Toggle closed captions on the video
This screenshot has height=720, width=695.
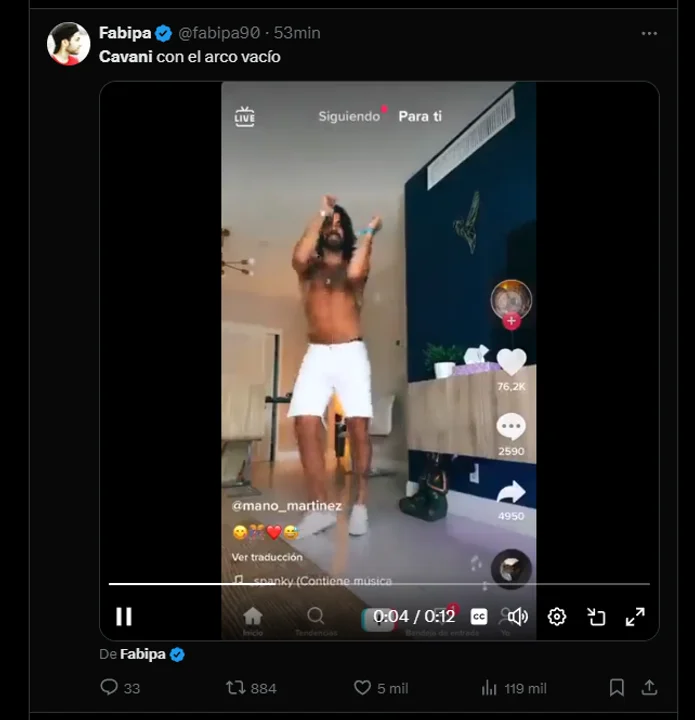[x=479, y=617]
